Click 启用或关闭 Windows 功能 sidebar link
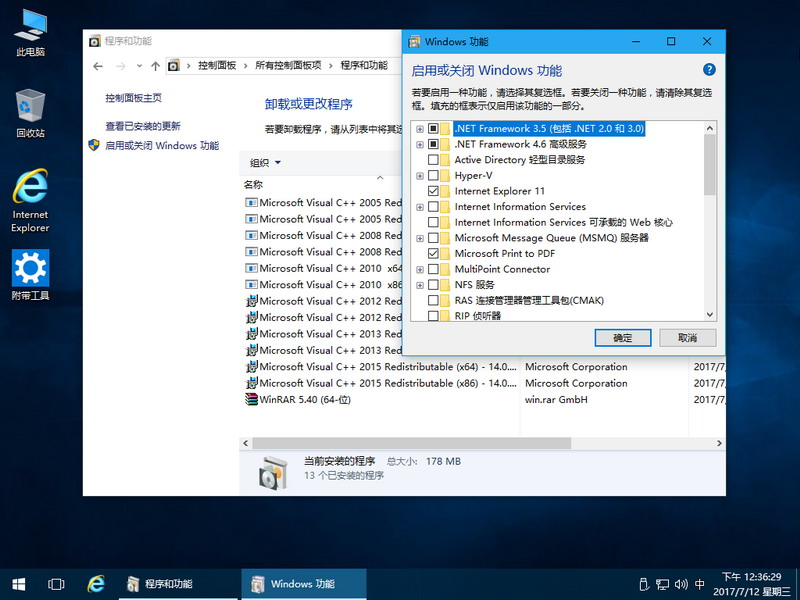Screen dimensions: 800x600 click(x=162, y=145)
